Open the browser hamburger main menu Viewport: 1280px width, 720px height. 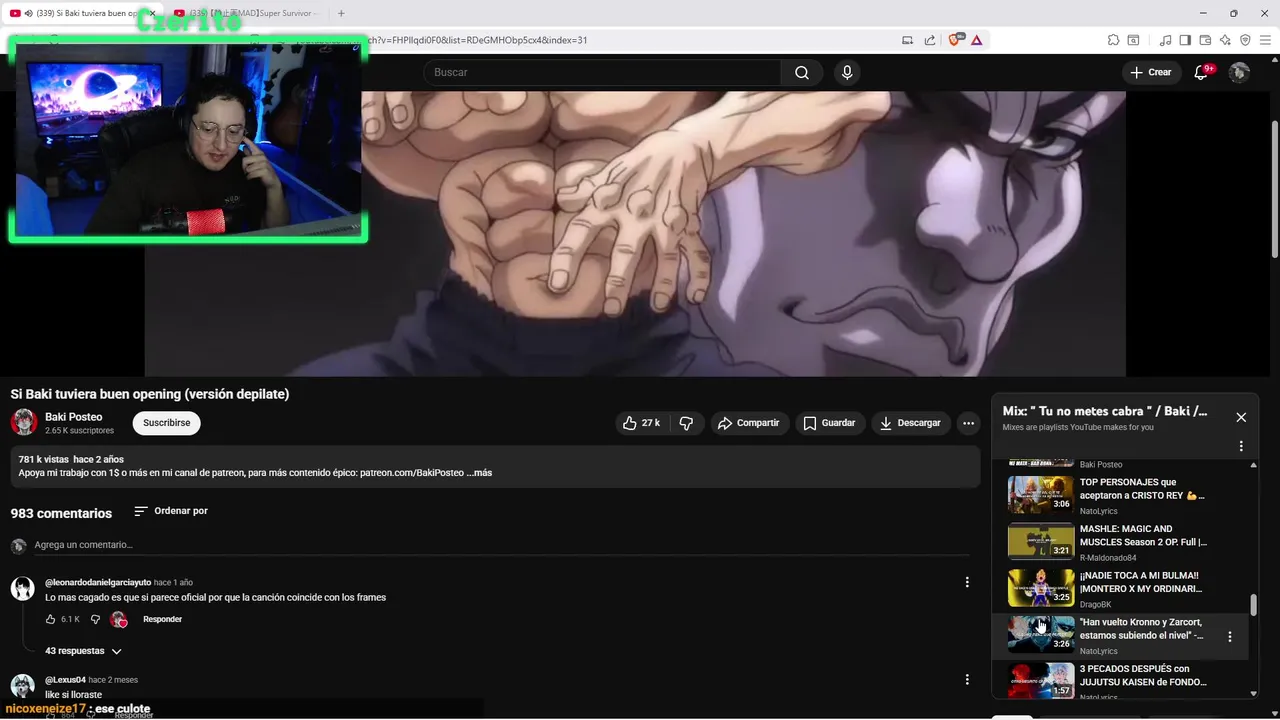(1264, 40)
